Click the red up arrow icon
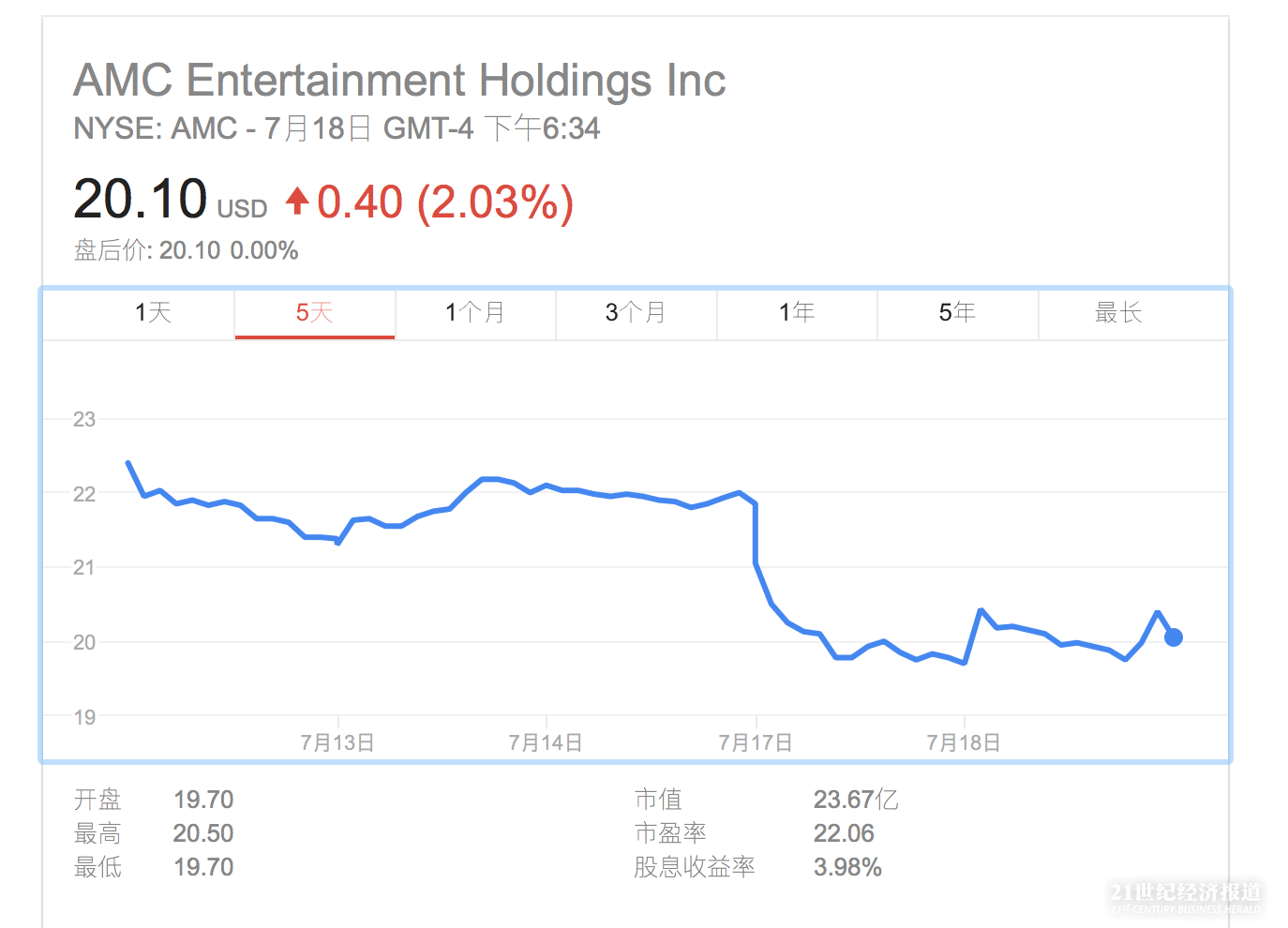The height and width of the screenshot is (928, 1288). pos(297,200)
